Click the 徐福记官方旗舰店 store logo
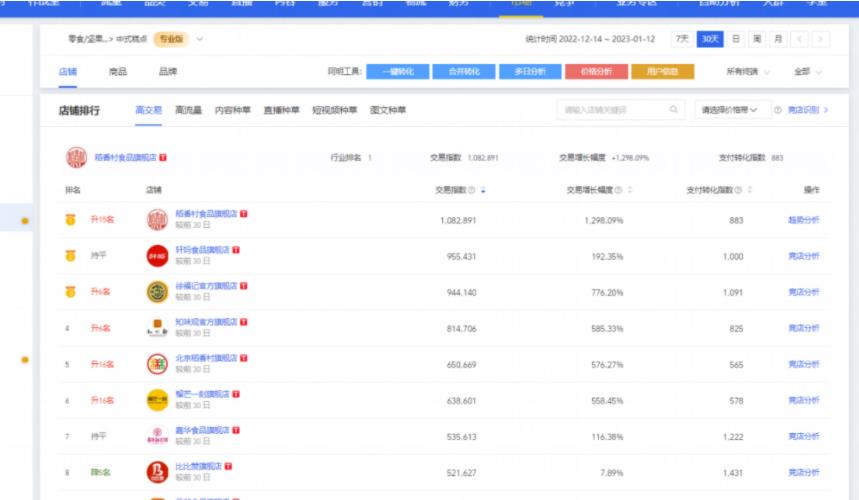Image resolution: width=859 pixels, height=500 pixels. click(157, 292)
